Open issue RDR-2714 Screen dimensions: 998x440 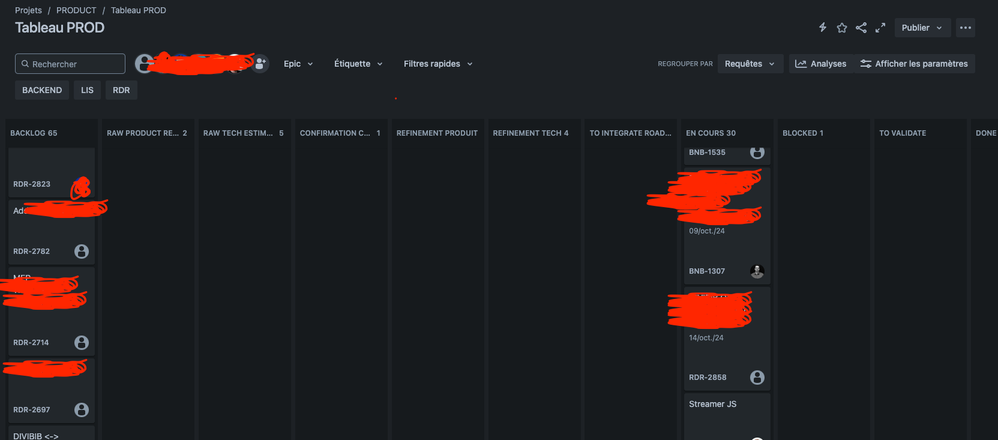tap(32, 343)
